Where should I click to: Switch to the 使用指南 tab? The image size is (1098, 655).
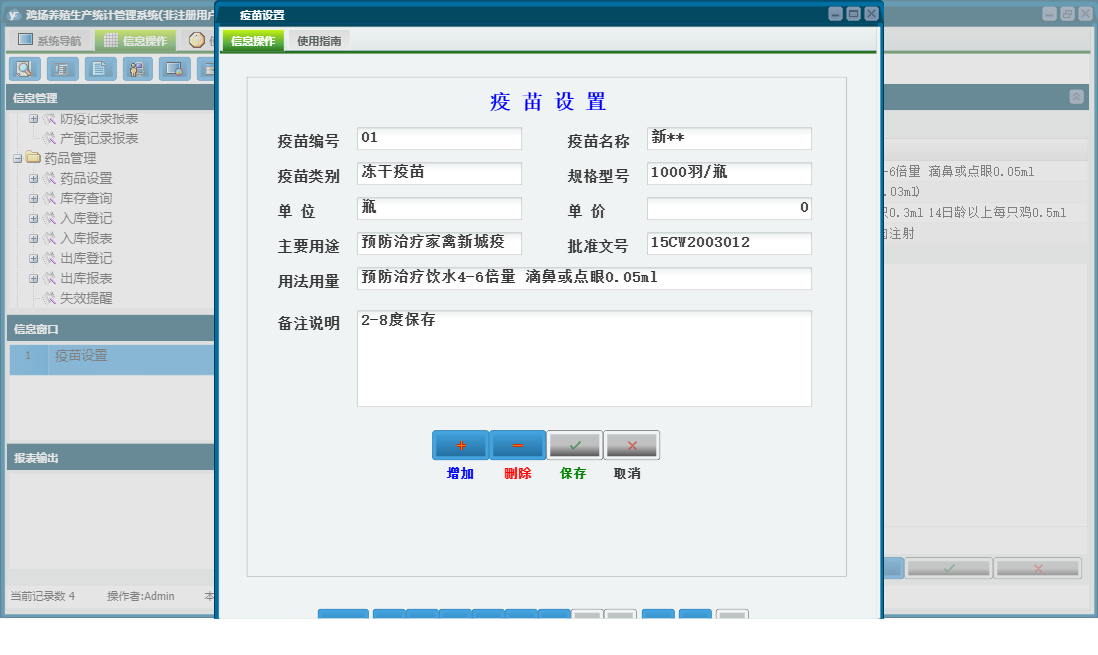click(x=318, y=41)
